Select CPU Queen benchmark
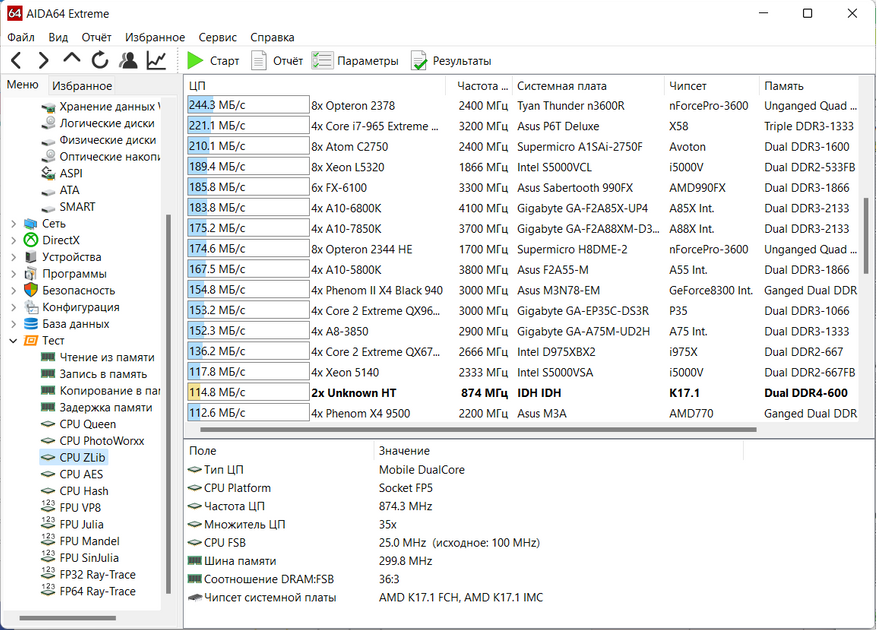The width and height of the screenshot is (877, 630). [x=79, y=424]
